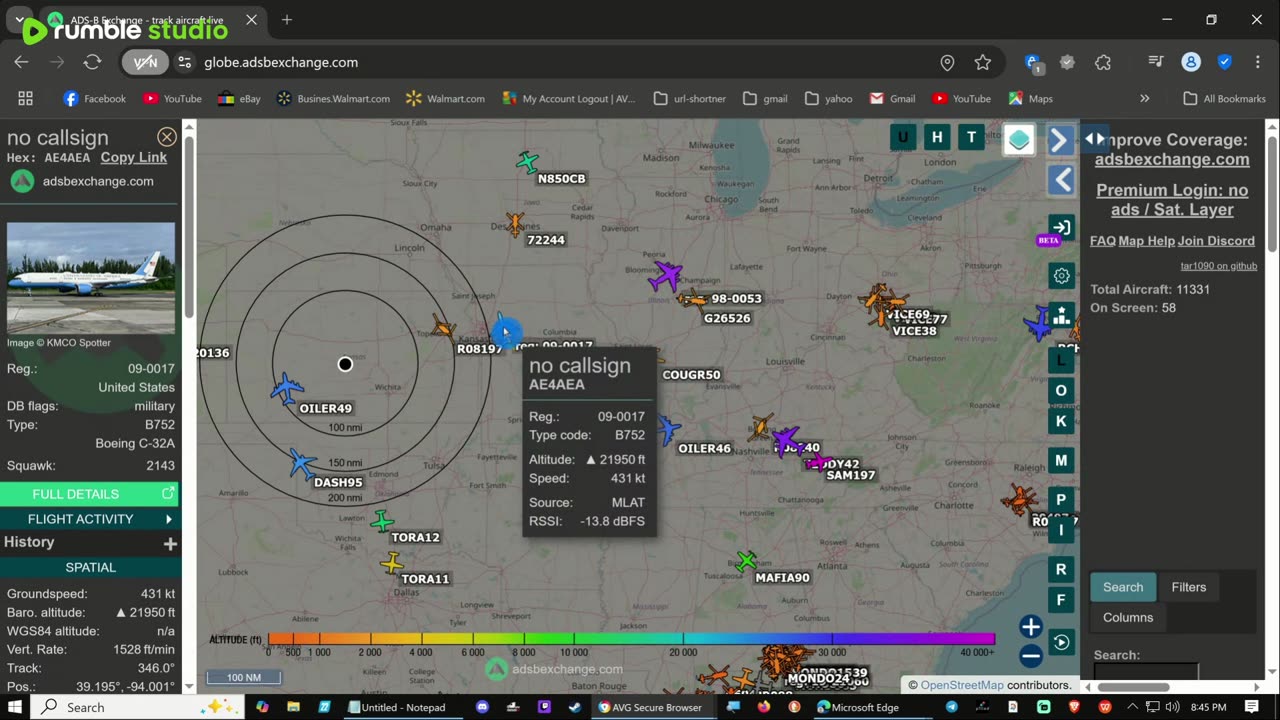Toggle the L map option
Image resolution: width=1280 pixels, height=720 pixels.
(1061, 360)
